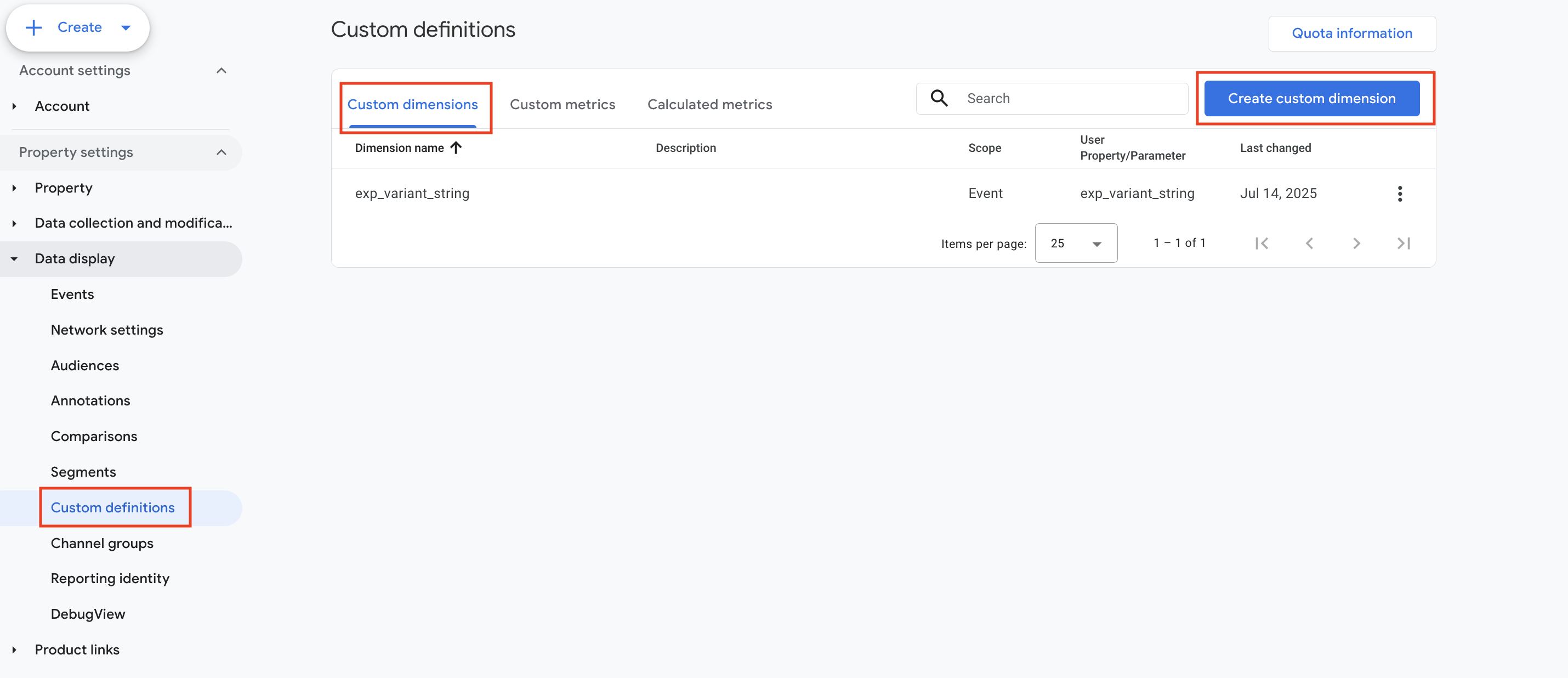Open Channel groups in the sidebar
1568x678 pixels.
(101, 543)
